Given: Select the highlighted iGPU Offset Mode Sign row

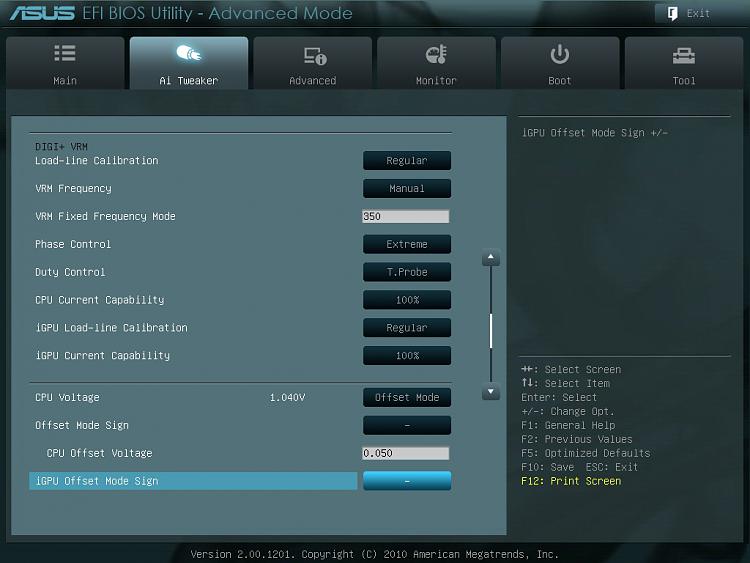Looking at the screenshot, I should point(193,481).
